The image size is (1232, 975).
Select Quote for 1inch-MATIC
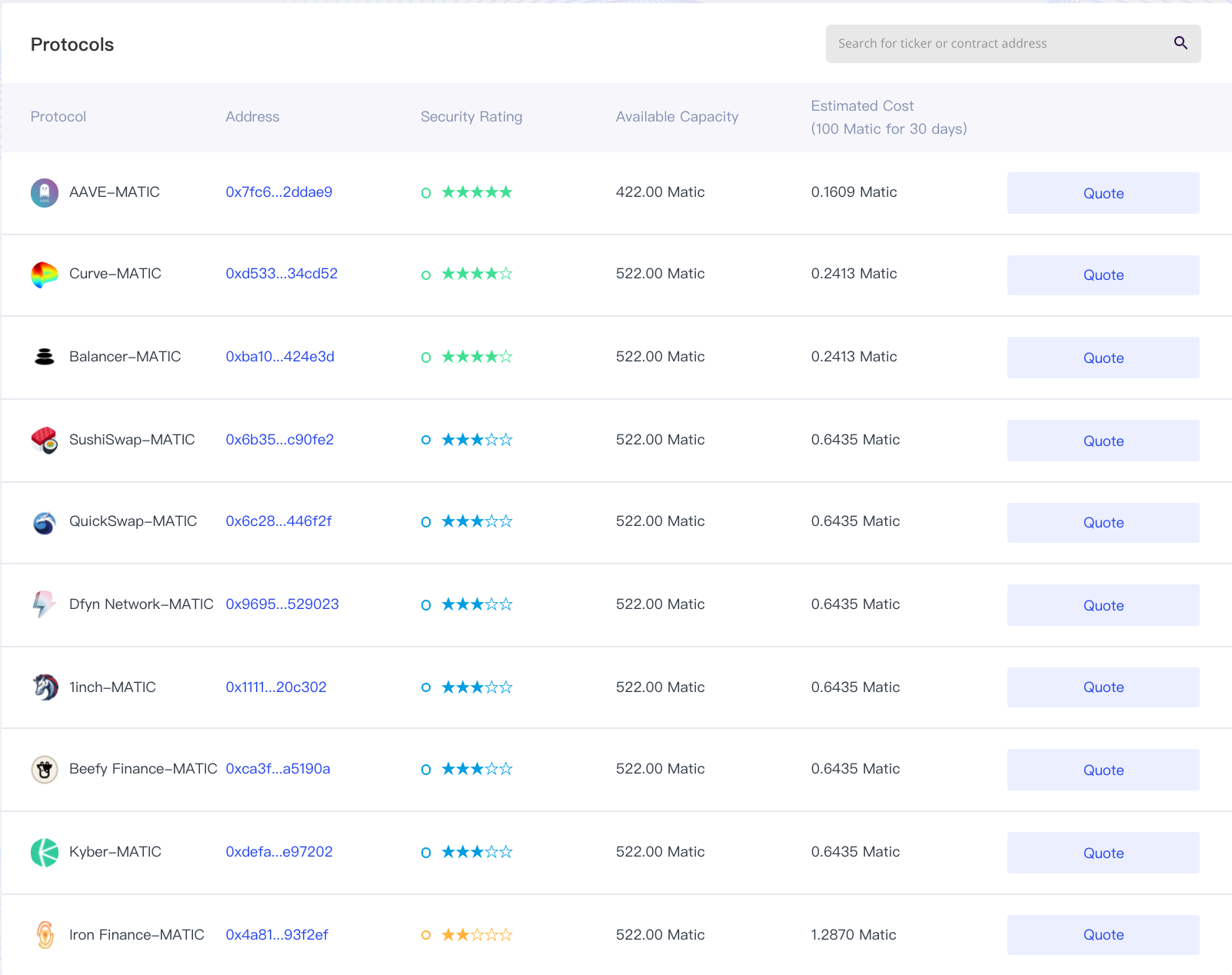coord(1103,687)
